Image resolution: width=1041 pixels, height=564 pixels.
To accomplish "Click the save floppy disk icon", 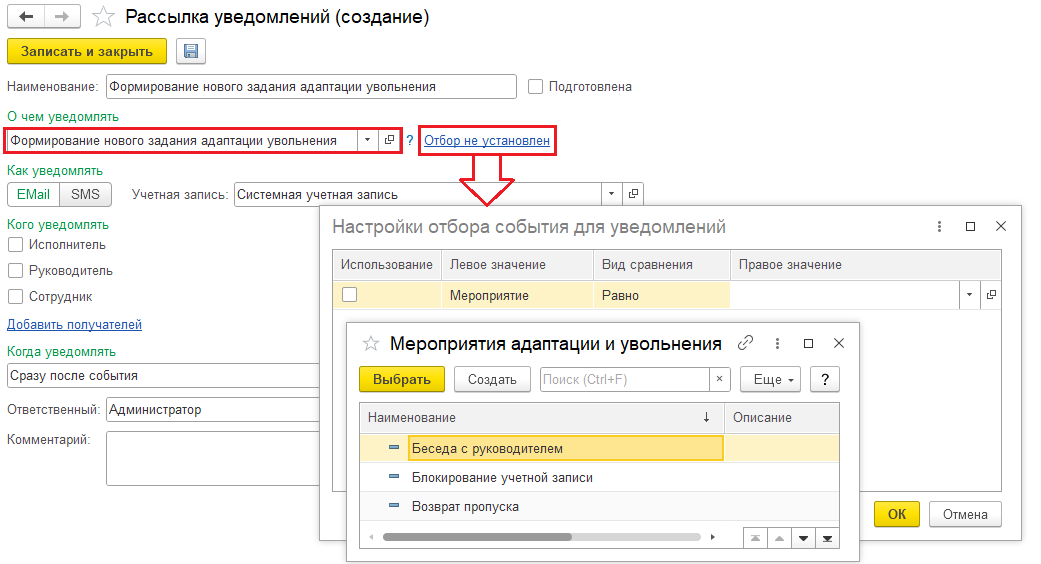I will point(190,52).
